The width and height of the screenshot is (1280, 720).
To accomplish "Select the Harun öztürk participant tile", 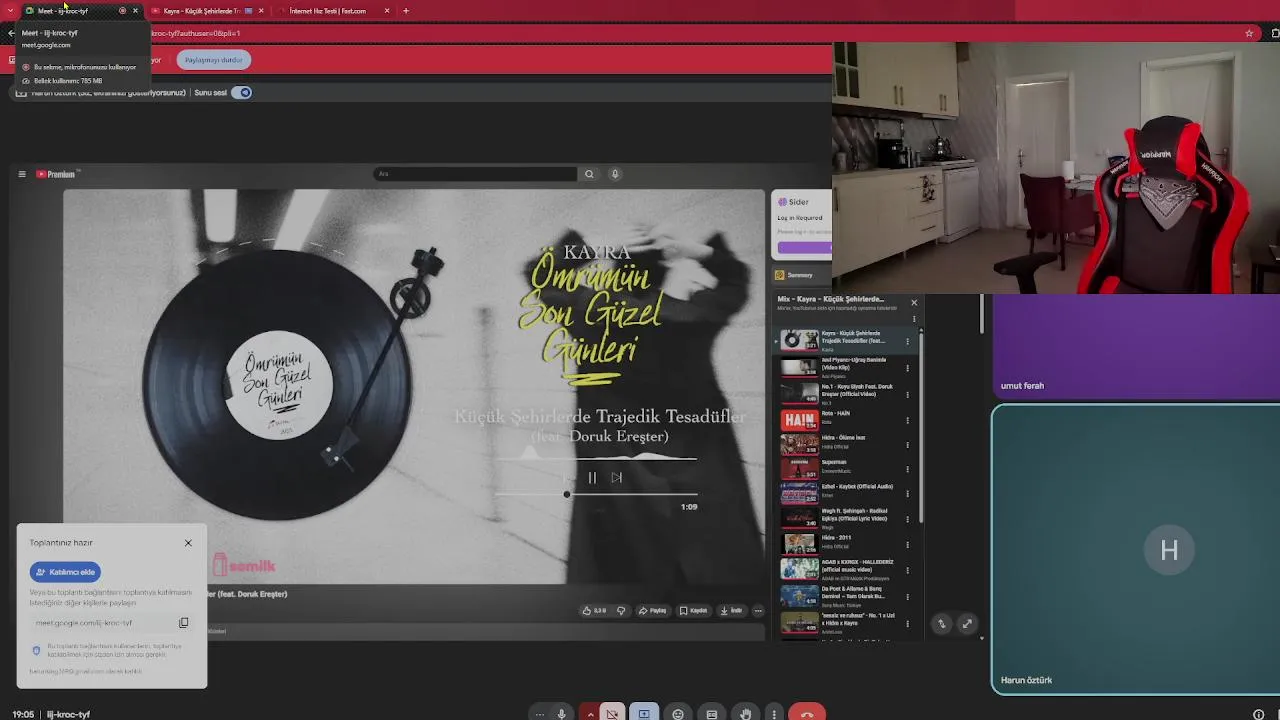I will [x=1136, y=549].
